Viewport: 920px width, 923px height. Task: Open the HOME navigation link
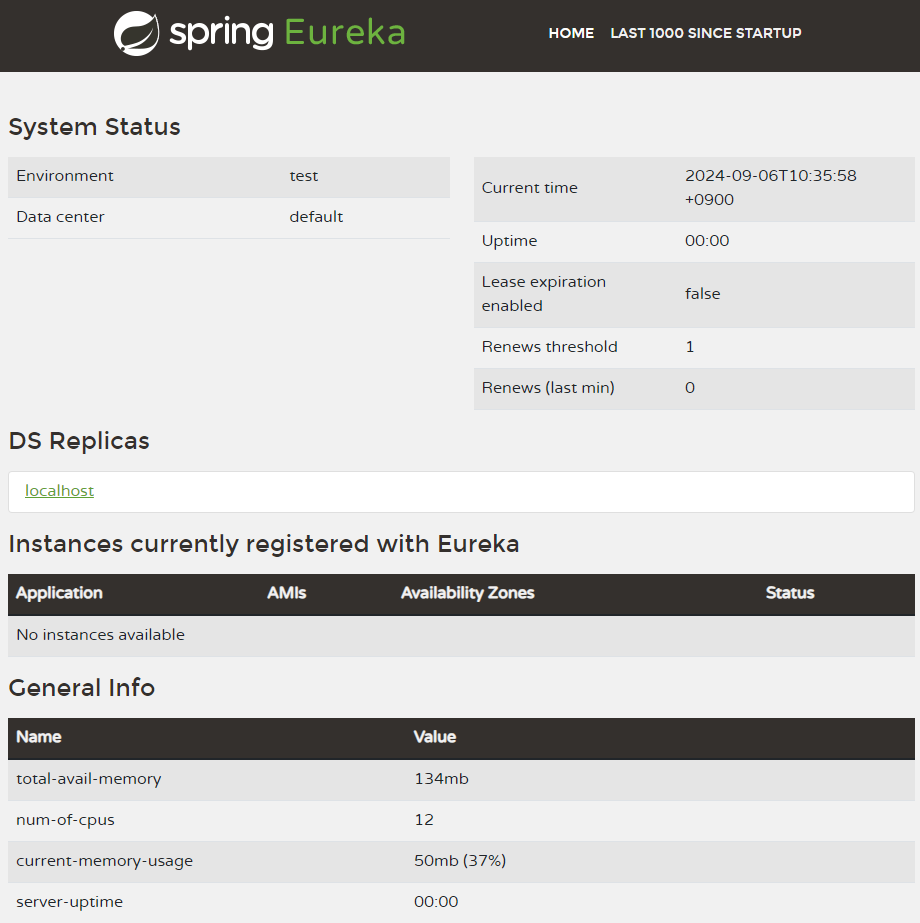point(571,33)
